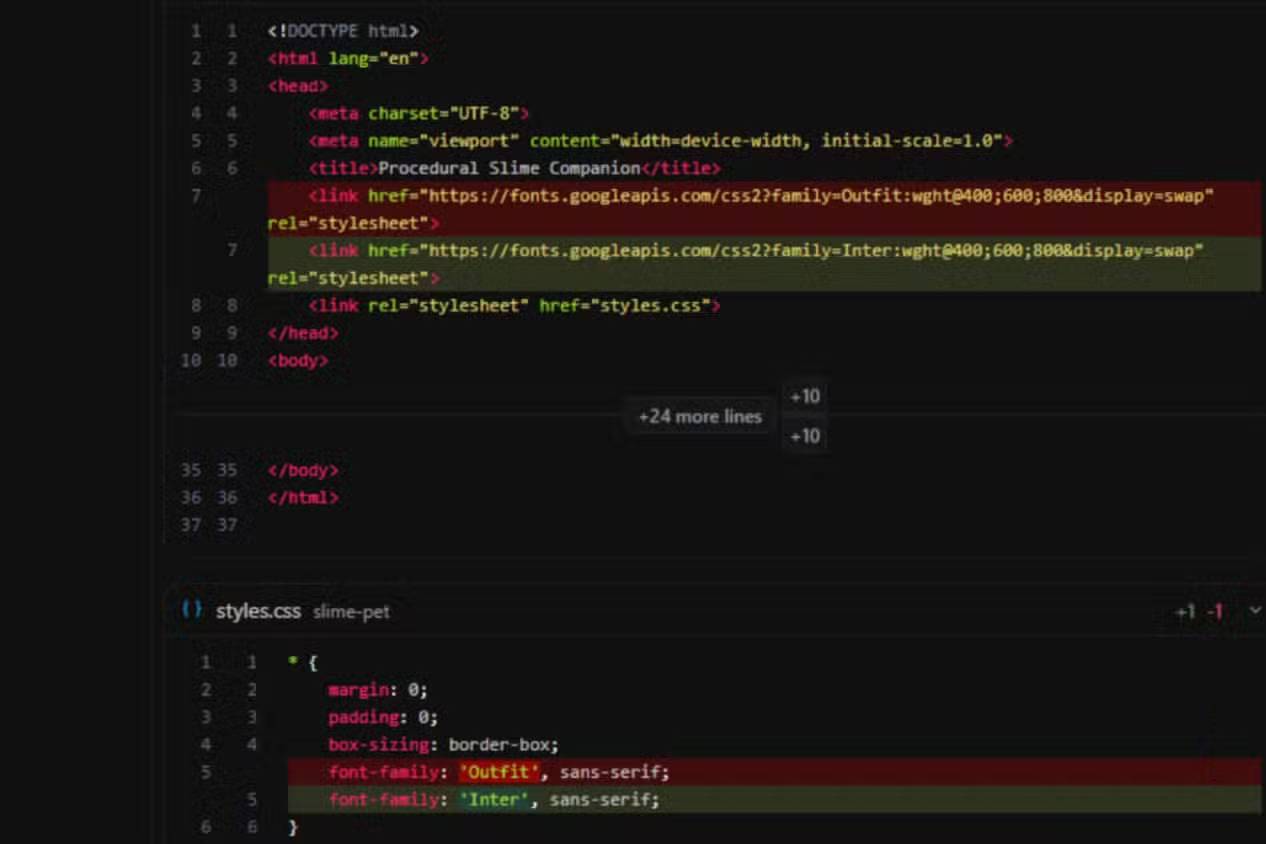The width and height of the screenshot is (1266, 844).
Task: Click the link href="styles.css" line
Action: tap(514, 305)
